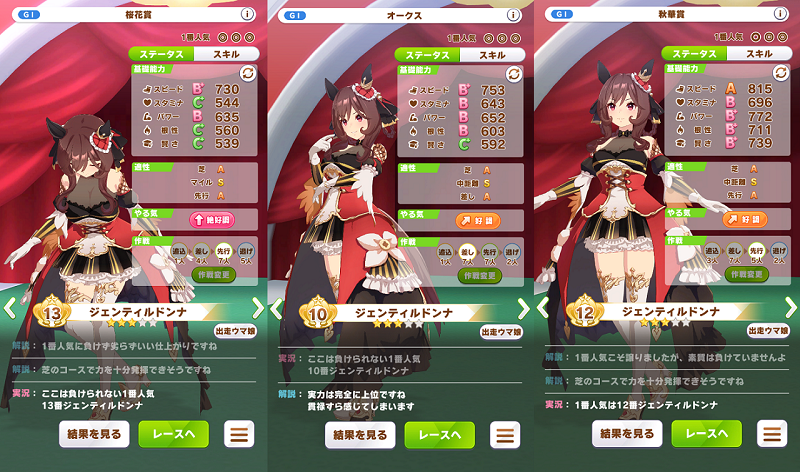Open the info icon beside 桜花賞 title
This screenshot has width=800, height=472.
pyautogui.click(x=247, y=14)
